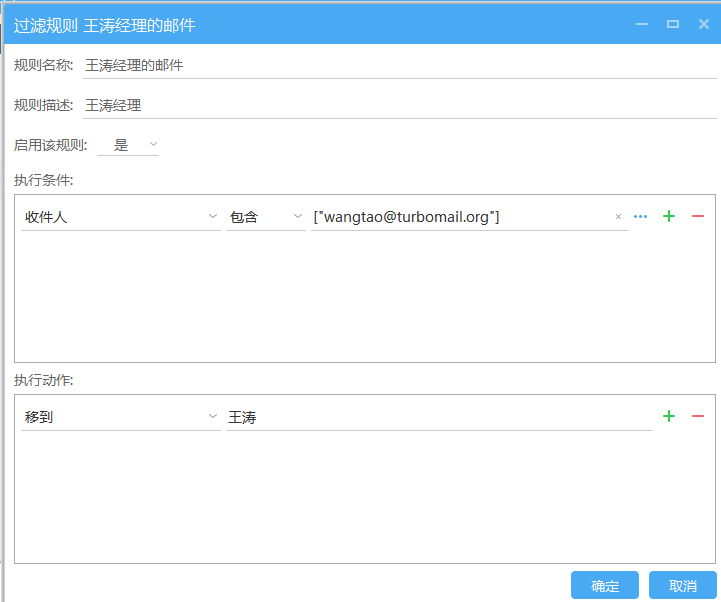Close the 过滤规则 dialog window
The height and width of the screenshot is (602, 721).
[703, 24]
